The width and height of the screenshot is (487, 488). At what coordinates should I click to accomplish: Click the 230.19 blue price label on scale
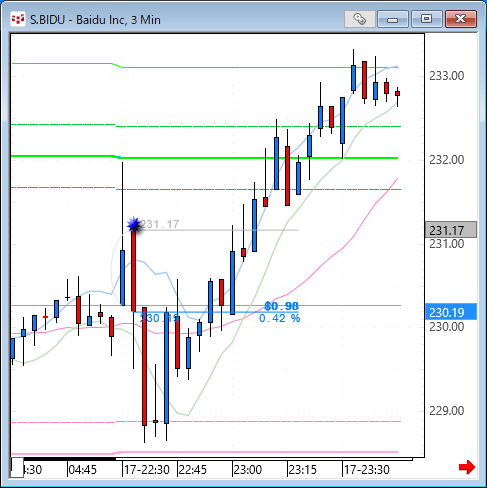(451, 312)
